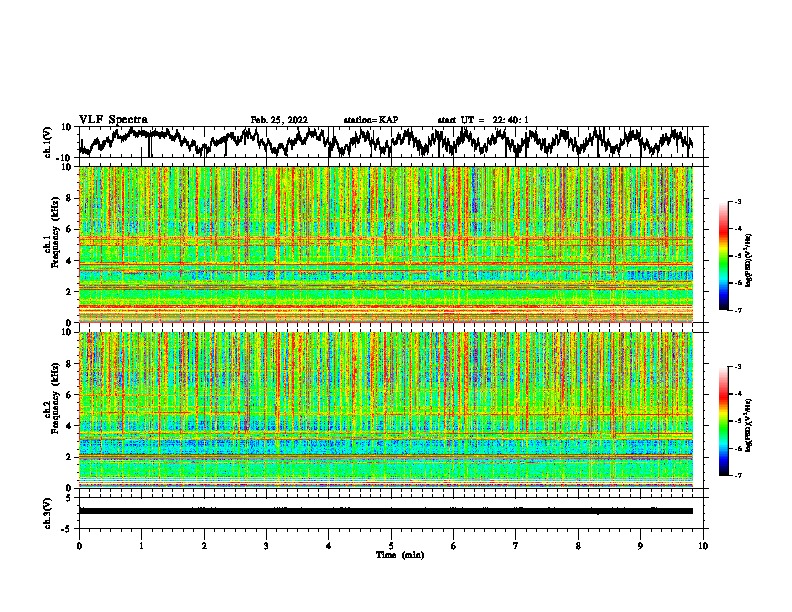Click the "8" kHz tick on ch.2 frequency axis
Image resolution: width=792 pixels, height=612 pixels.
[69, 364]
